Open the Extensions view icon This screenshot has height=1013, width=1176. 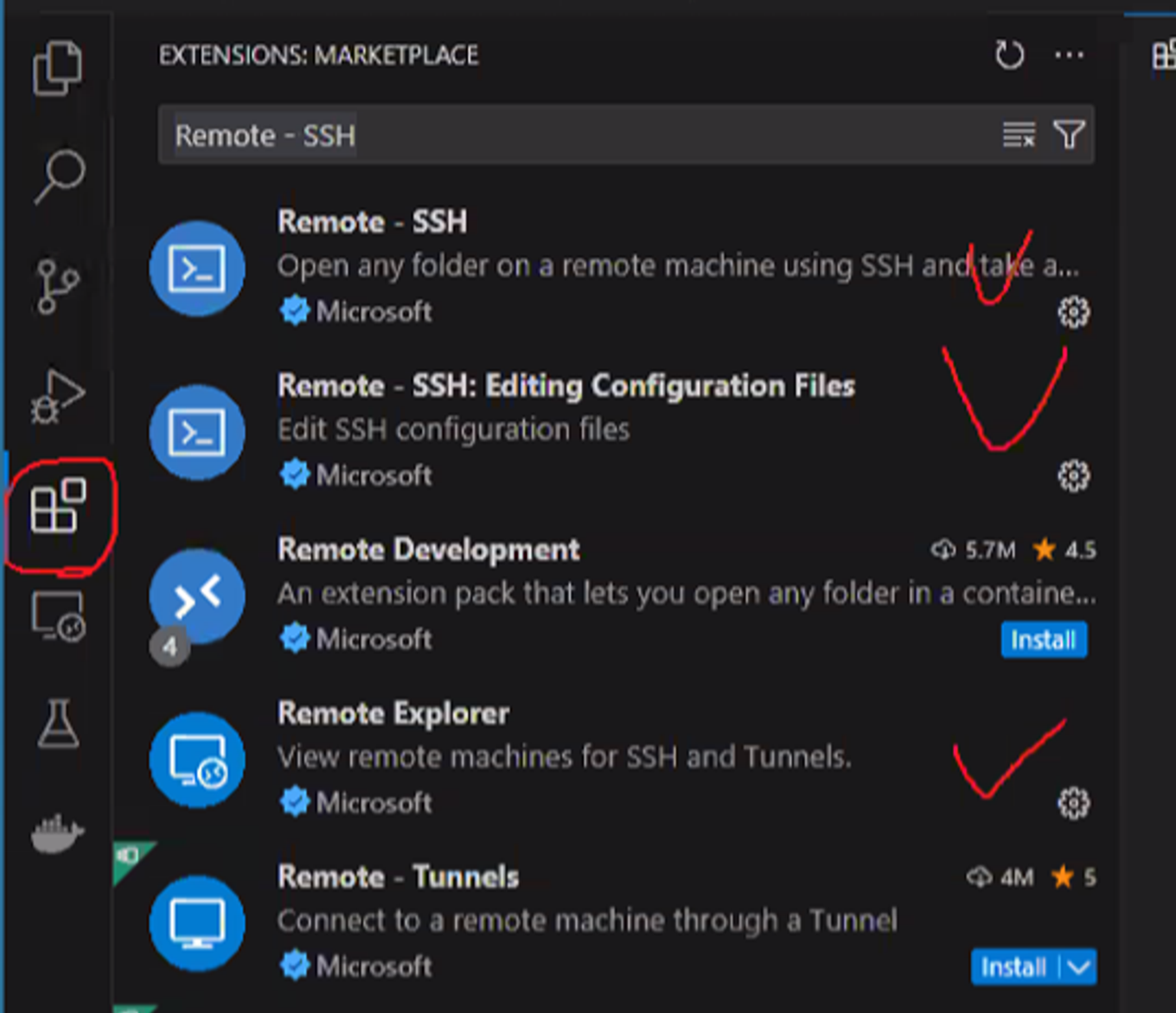(x=58, y=506)
